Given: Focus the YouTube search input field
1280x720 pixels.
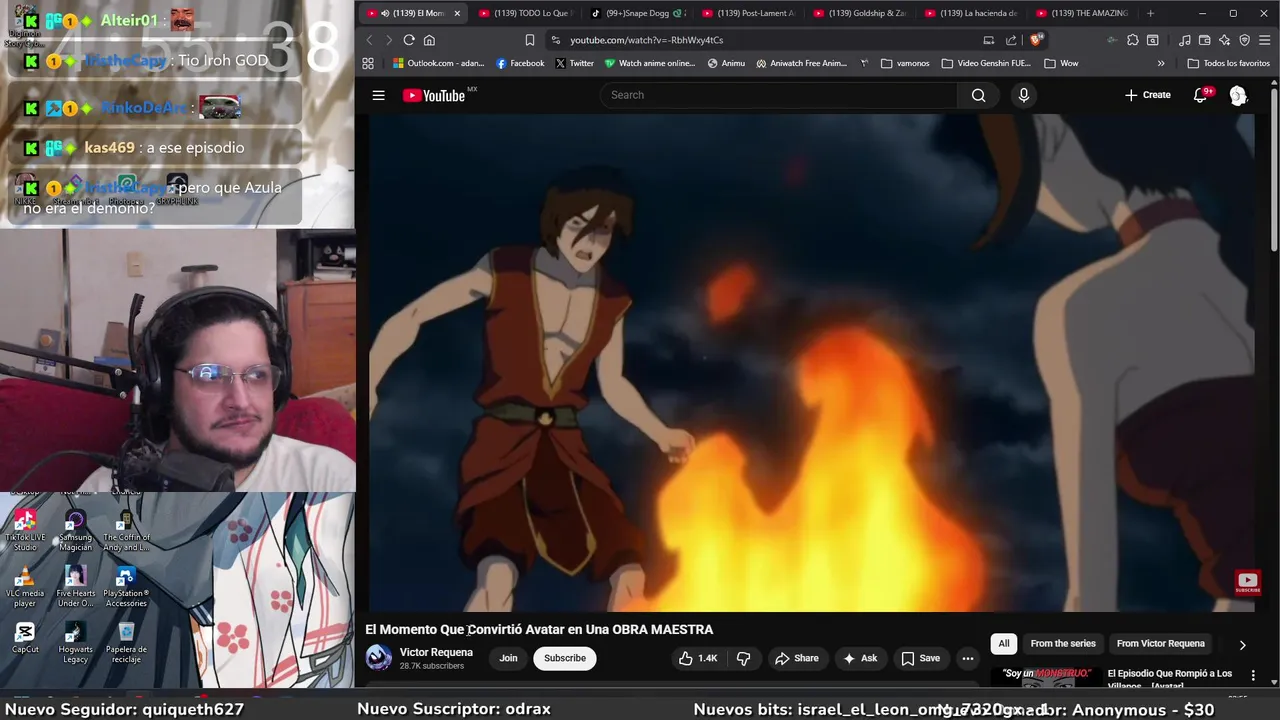Looking at the screenshot, I should pyautogui.click(x=778, y=95).
